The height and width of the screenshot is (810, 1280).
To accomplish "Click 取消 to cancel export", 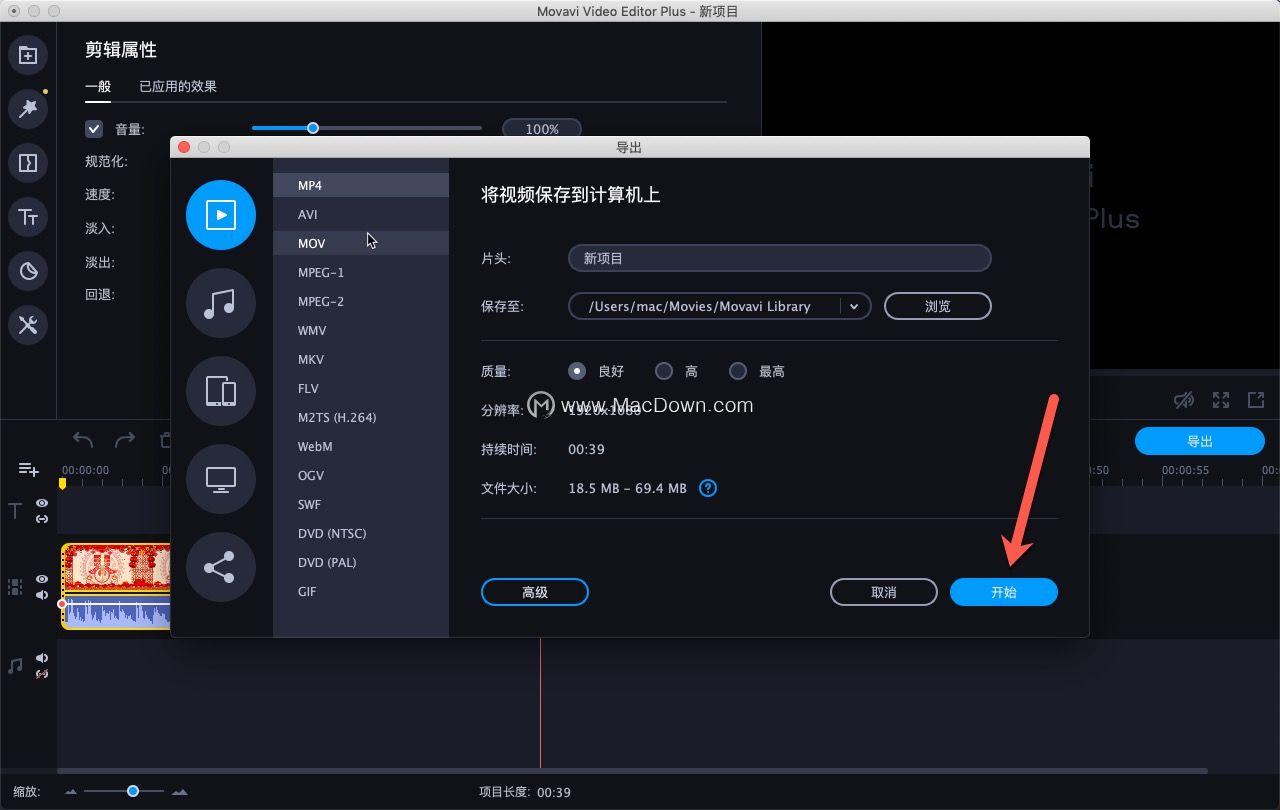I will tap(884, 592).
